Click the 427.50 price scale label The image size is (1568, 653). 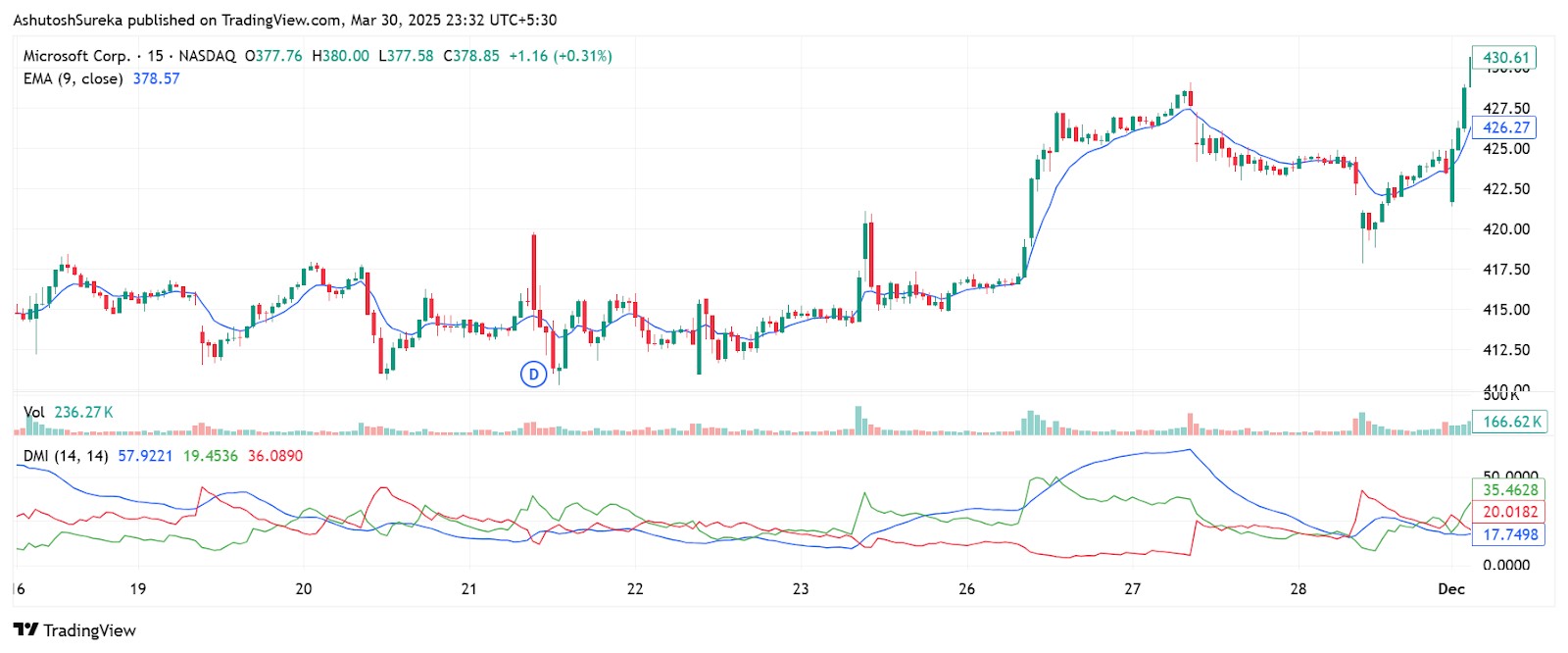[1506, 108]
